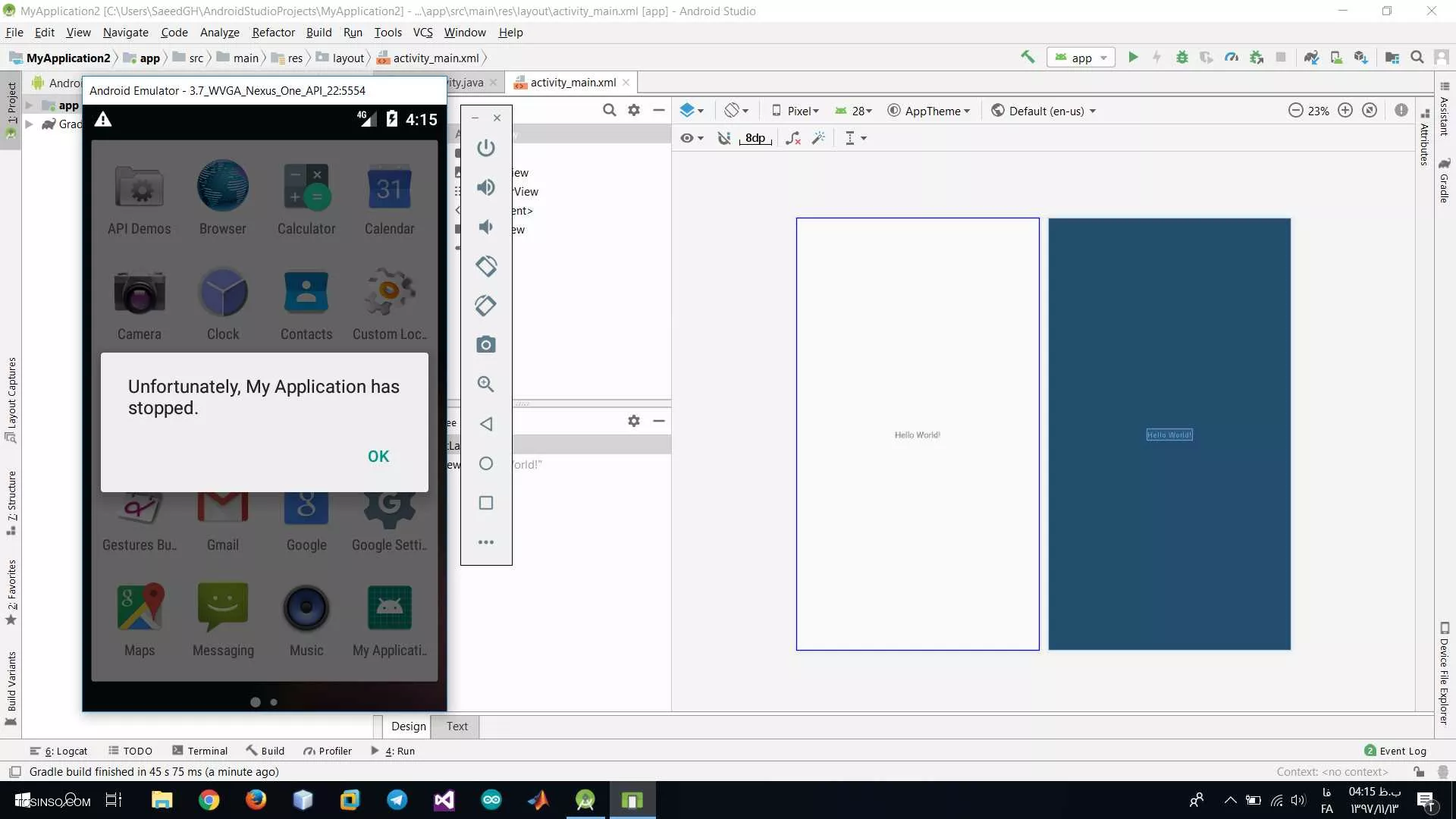
Task: Open the Terminal tool window
Action: pos(200,751)
